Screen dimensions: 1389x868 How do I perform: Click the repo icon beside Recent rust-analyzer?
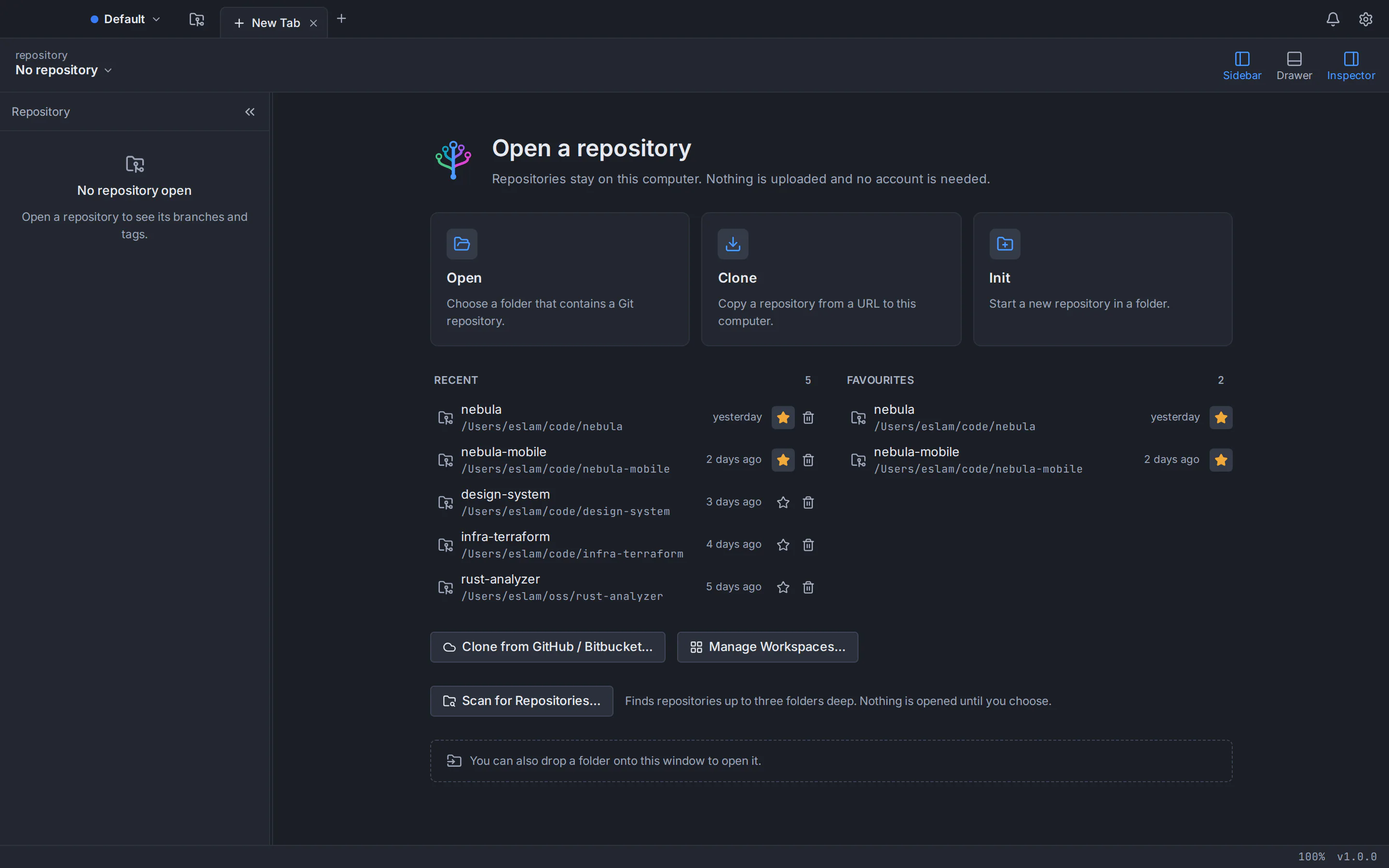point(446,587)
